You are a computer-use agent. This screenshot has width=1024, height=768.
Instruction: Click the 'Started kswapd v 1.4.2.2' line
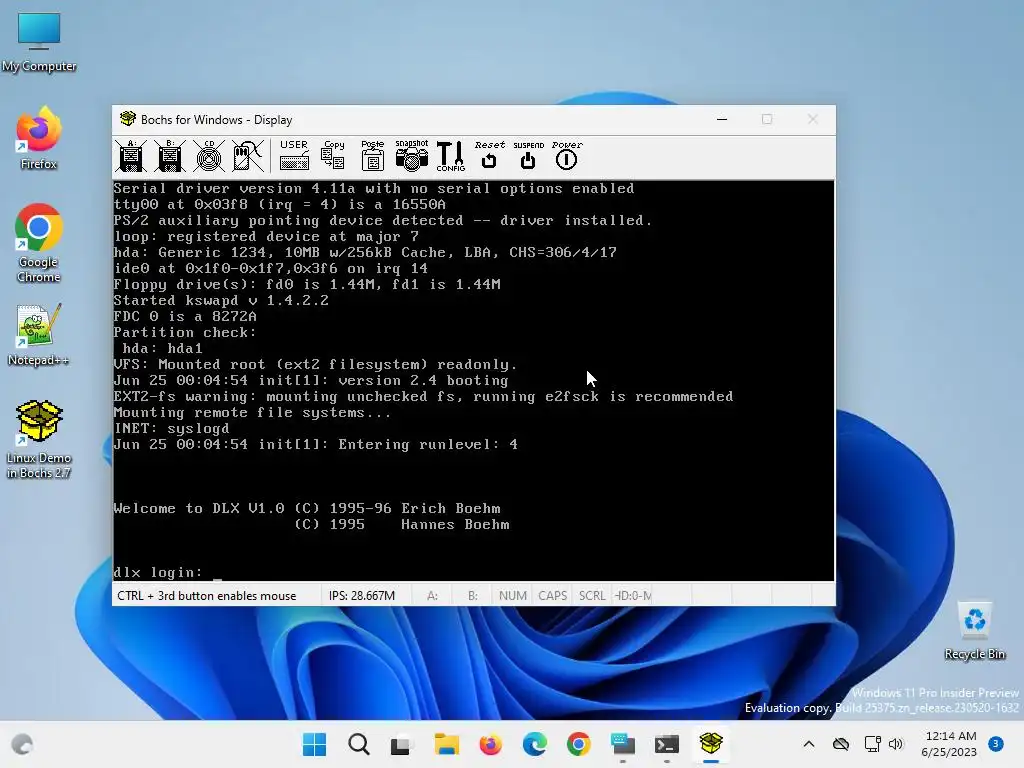(x=221, y=300)
